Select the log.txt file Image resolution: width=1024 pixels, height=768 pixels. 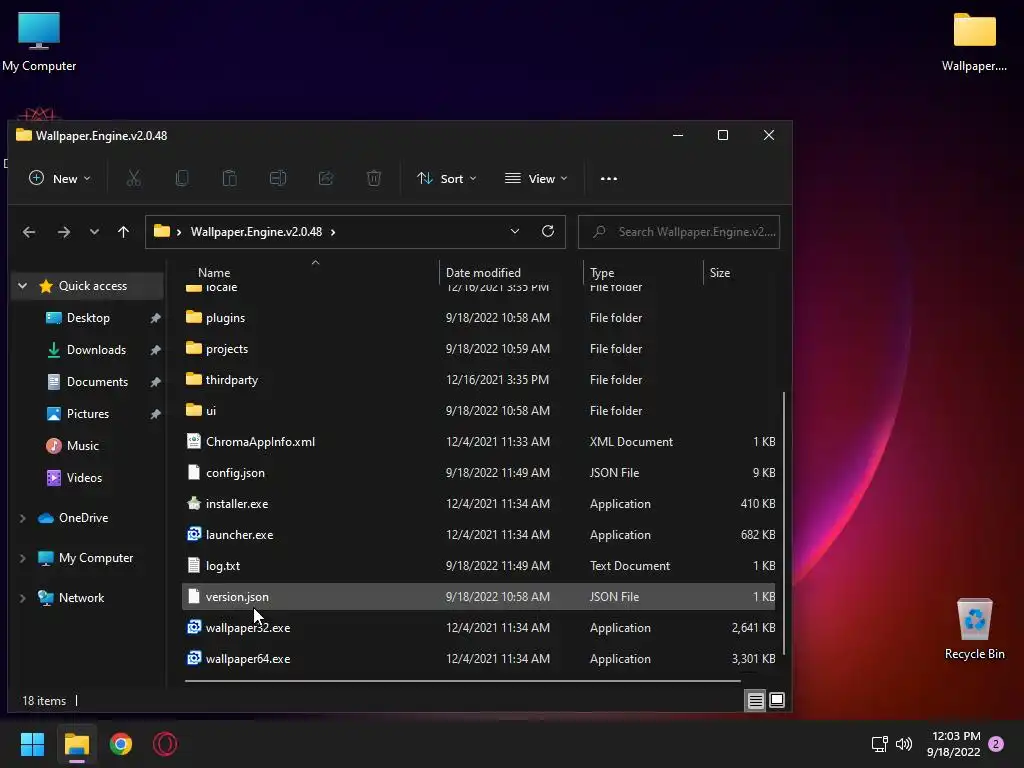pyautogui.click(x=478, y=566)
